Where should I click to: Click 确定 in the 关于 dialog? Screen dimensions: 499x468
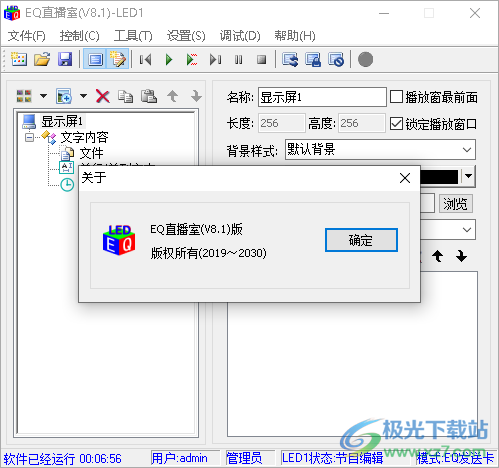[361, 240]
